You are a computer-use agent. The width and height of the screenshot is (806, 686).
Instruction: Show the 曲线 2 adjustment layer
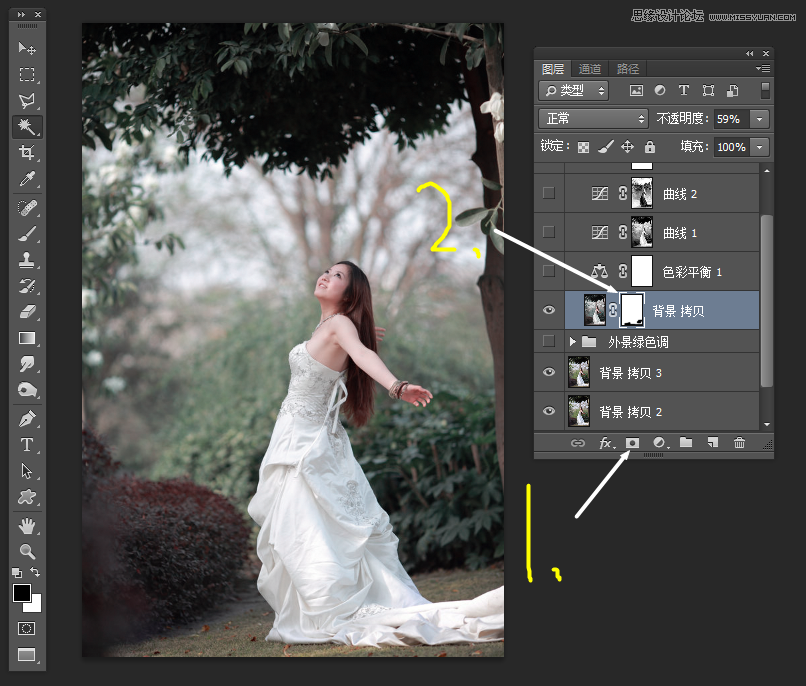point(548,192)
